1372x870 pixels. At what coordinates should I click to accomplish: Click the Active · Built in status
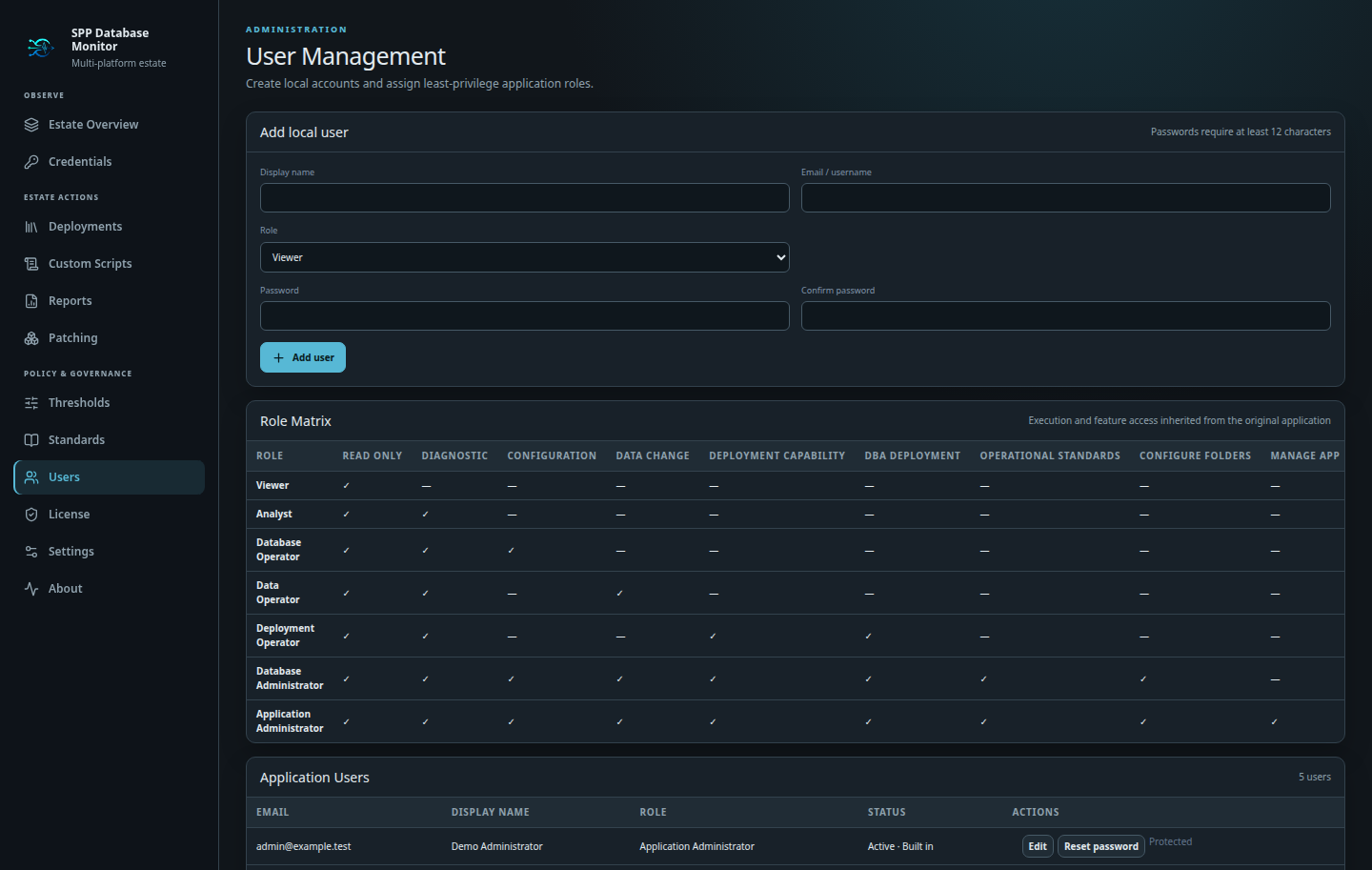[x=900, y=846]
